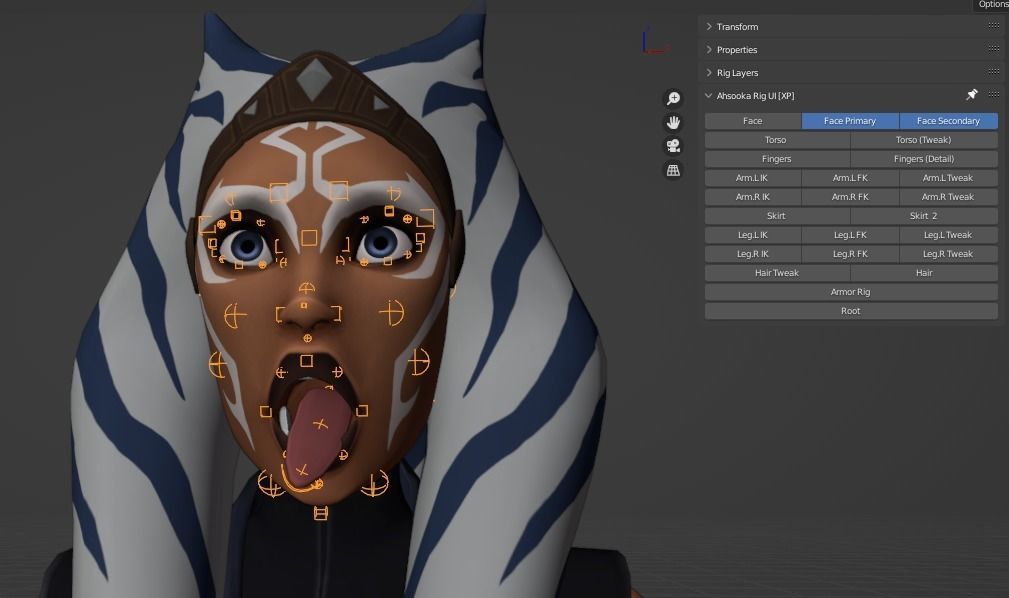
Task: Pin the Ahsooka Rig UI panel
Action: point(972,95)
